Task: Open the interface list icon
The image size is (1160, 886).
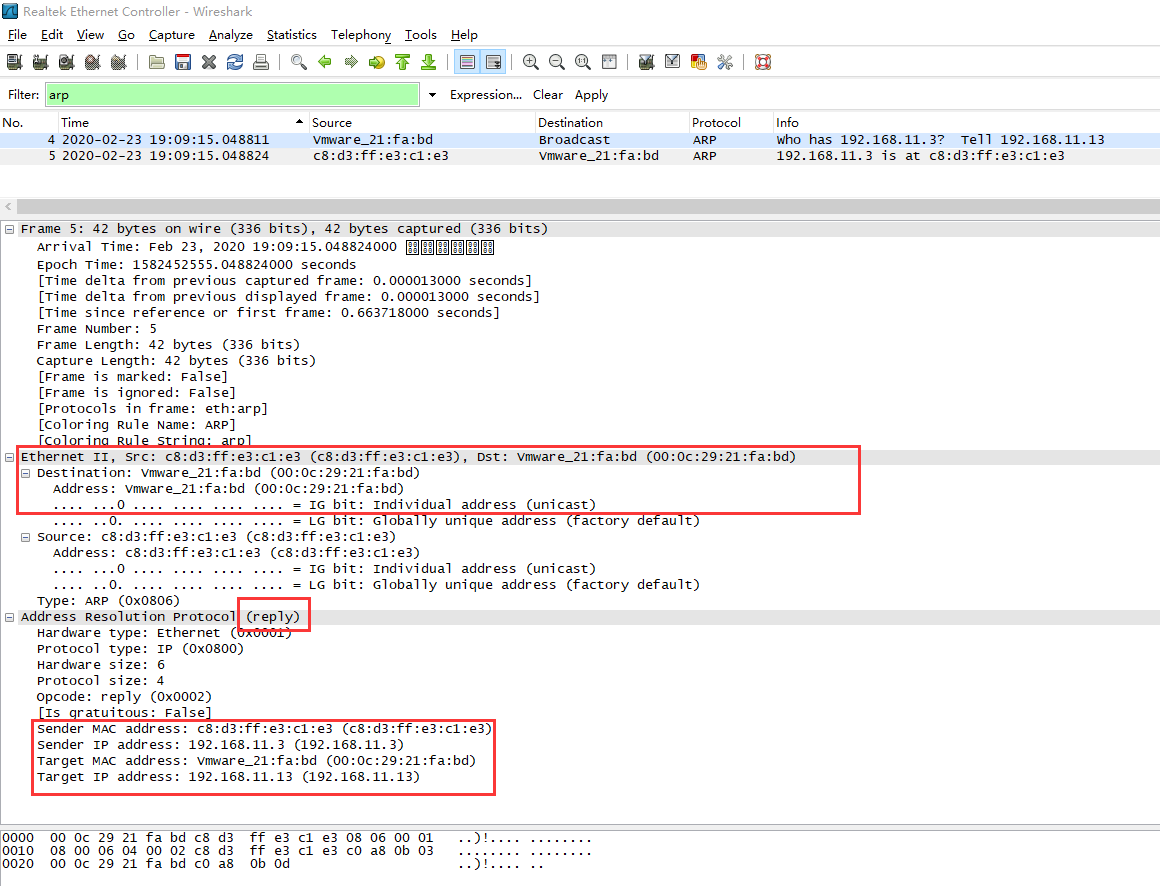Action: click(x=14, y=61)
